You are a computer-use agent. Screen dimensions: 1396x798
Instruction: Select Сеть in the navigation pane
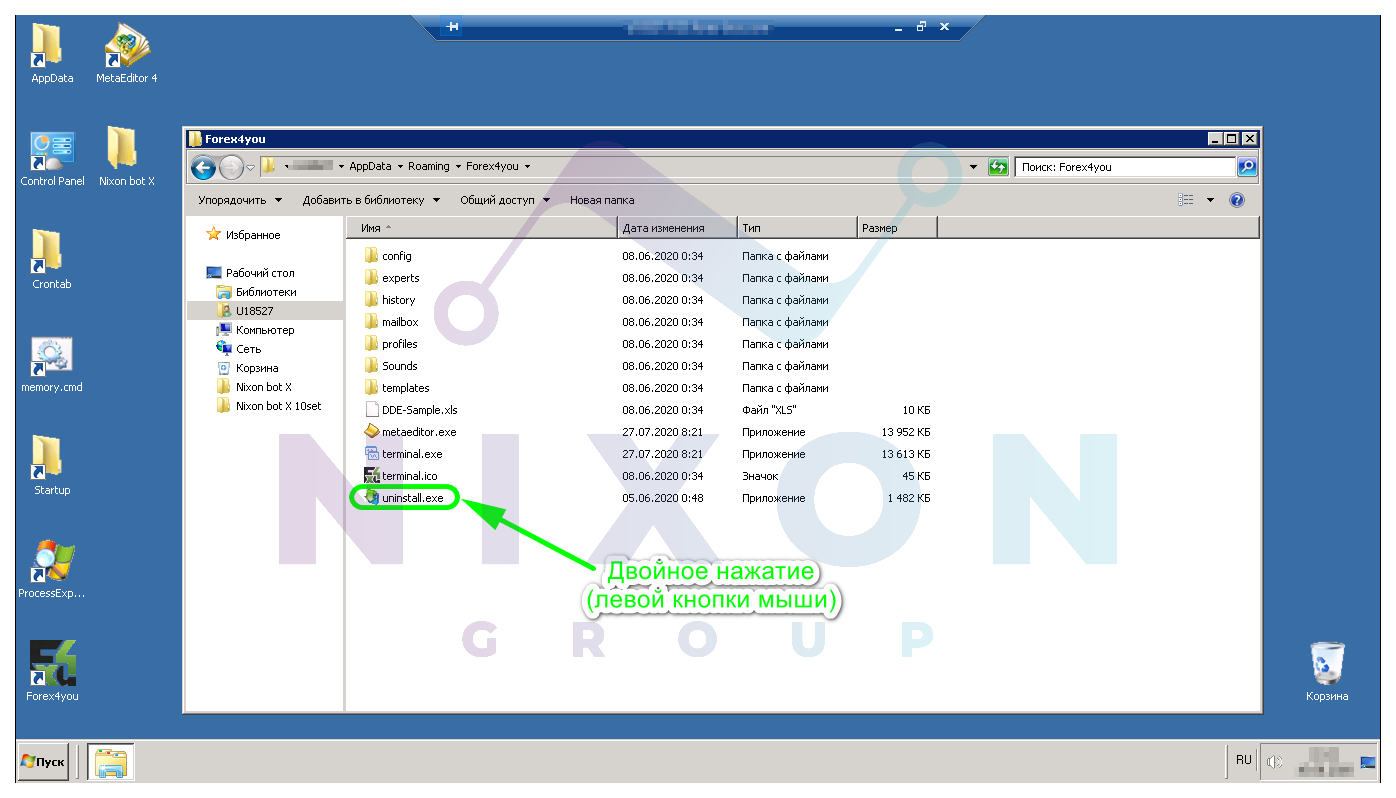(x=239, y=349)
